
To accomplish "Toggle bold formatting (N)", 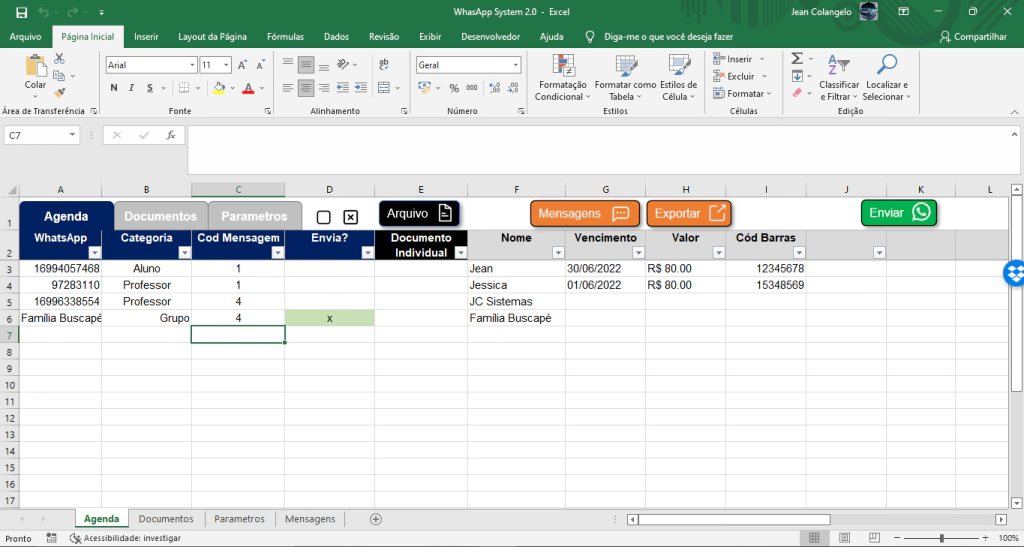I will 114,87.
